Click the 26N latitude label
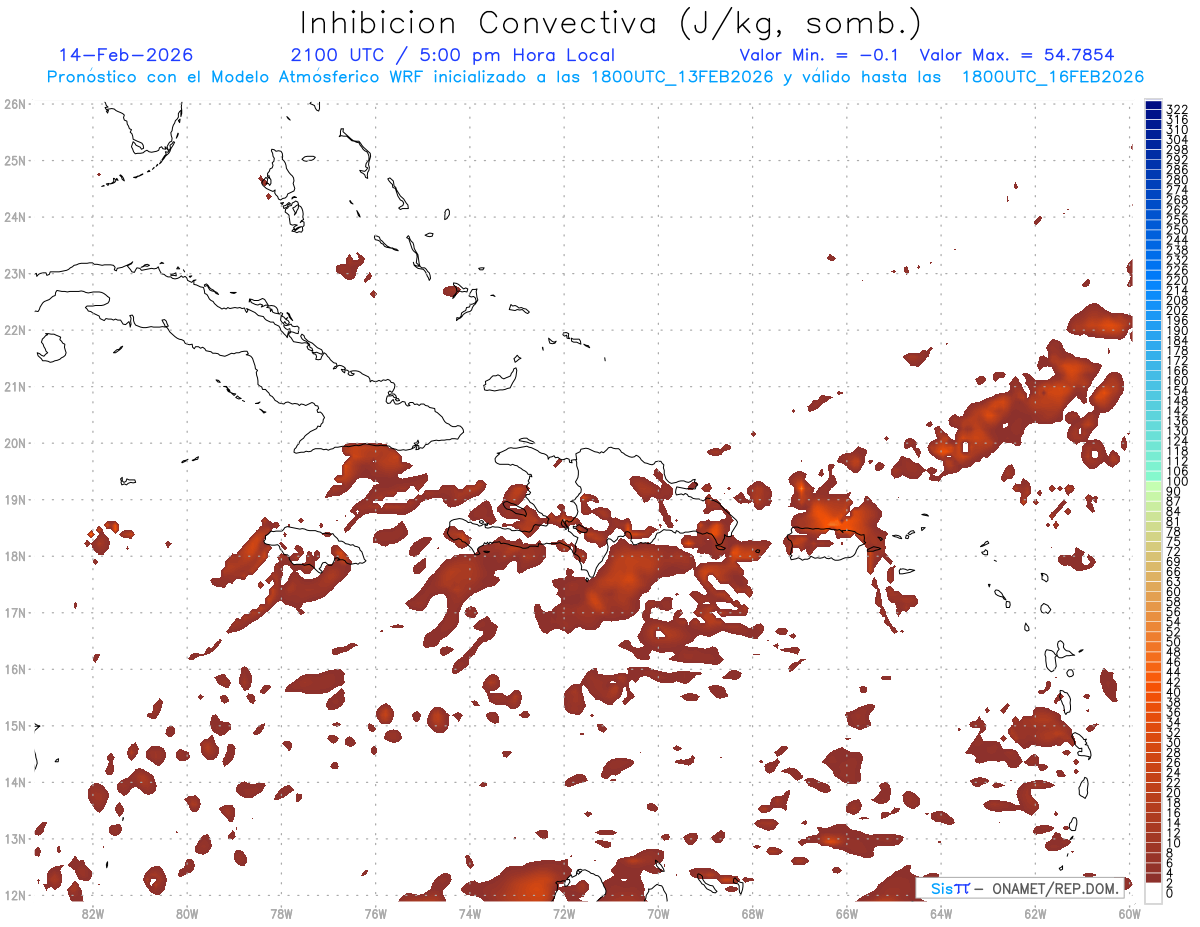Screen dimensions: 1200x927 [x=14, y=103]
